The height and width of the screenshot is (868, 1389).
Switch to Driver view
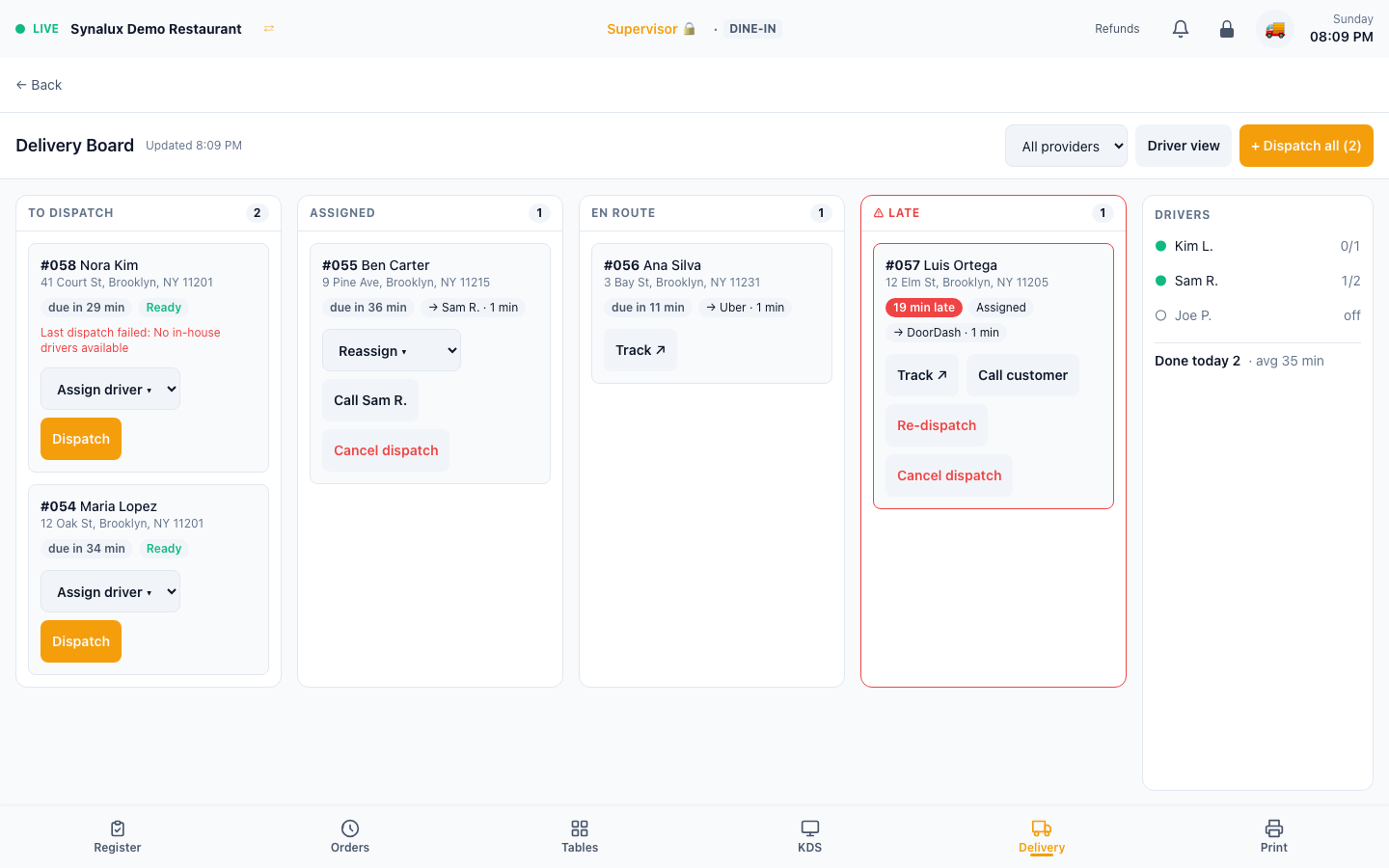point(1184,146)
